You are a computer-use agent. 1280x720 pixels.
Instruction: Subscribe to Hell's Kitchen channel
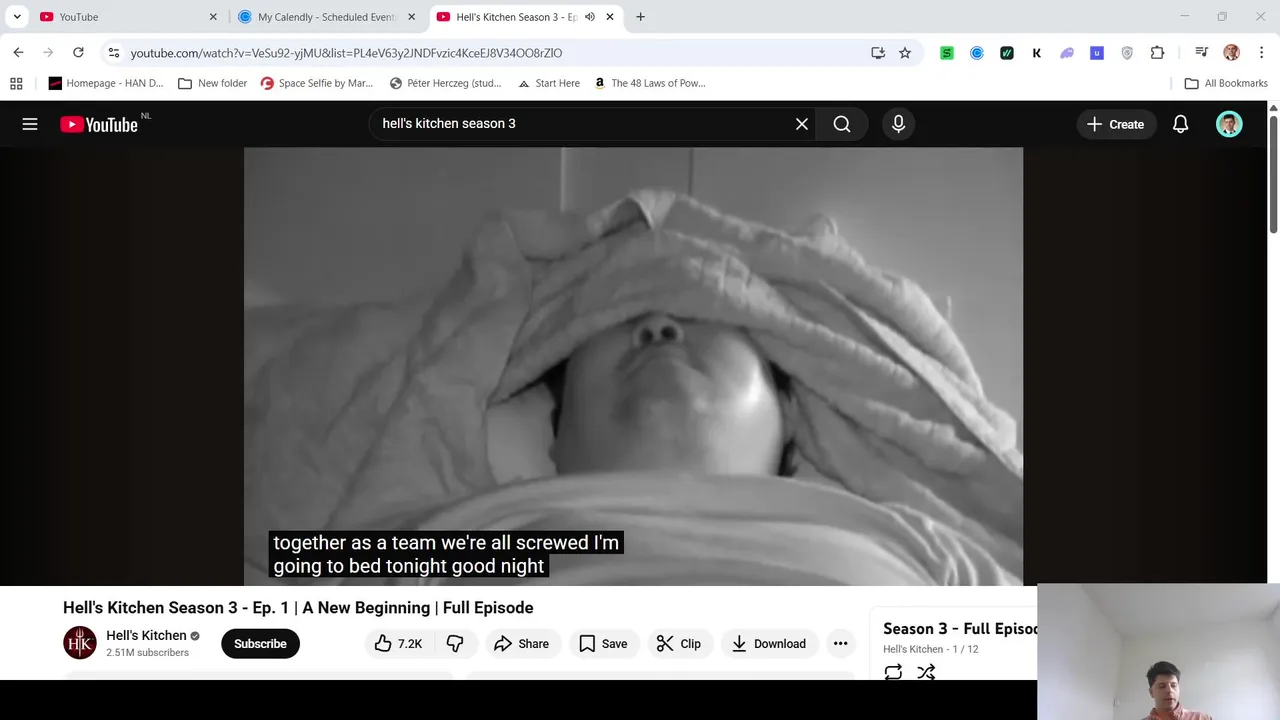pyautogui.click(x=260, y=644)
